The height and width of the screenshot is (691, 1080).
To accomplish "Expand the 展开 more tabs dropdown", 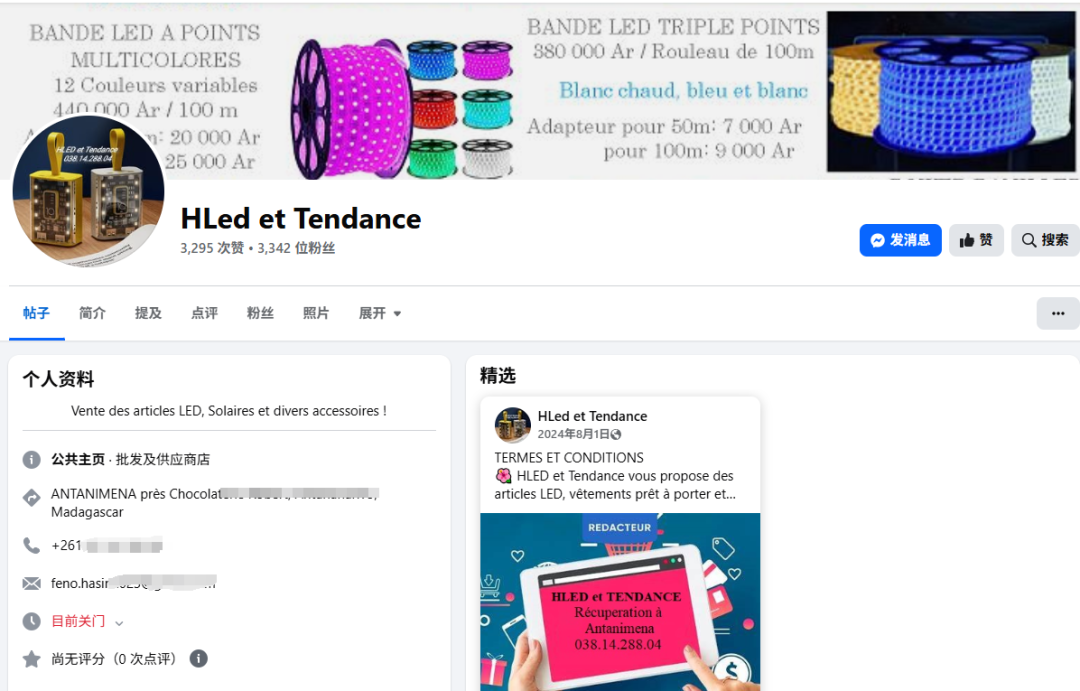I will tap(380, 313).
